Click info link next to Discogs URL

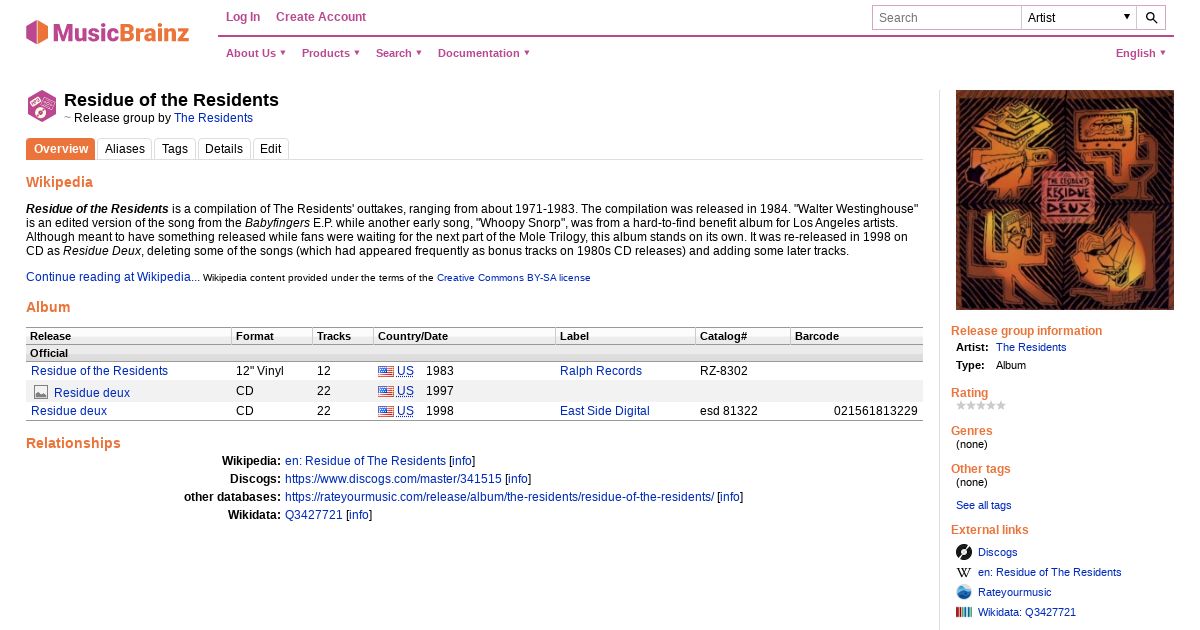tap(518, 479)
